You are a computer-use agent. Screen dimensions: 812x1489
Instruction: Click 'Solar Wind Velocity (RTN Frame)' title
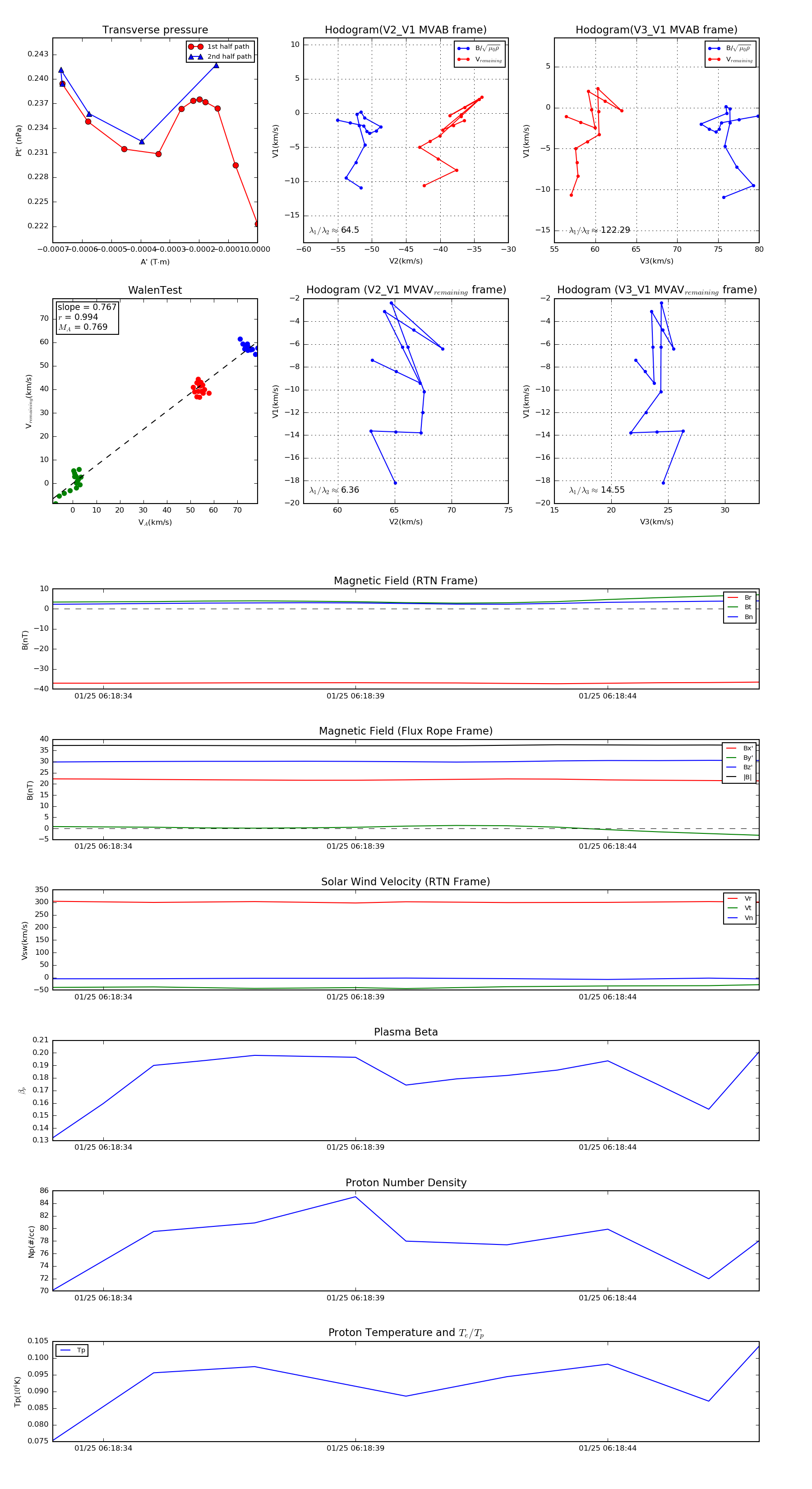click(x=406, y=882)
